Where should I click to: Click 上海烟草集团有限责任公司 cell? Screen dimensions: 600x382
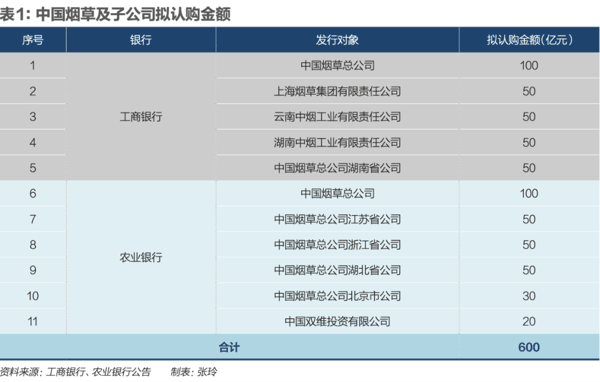pos(338,91)
